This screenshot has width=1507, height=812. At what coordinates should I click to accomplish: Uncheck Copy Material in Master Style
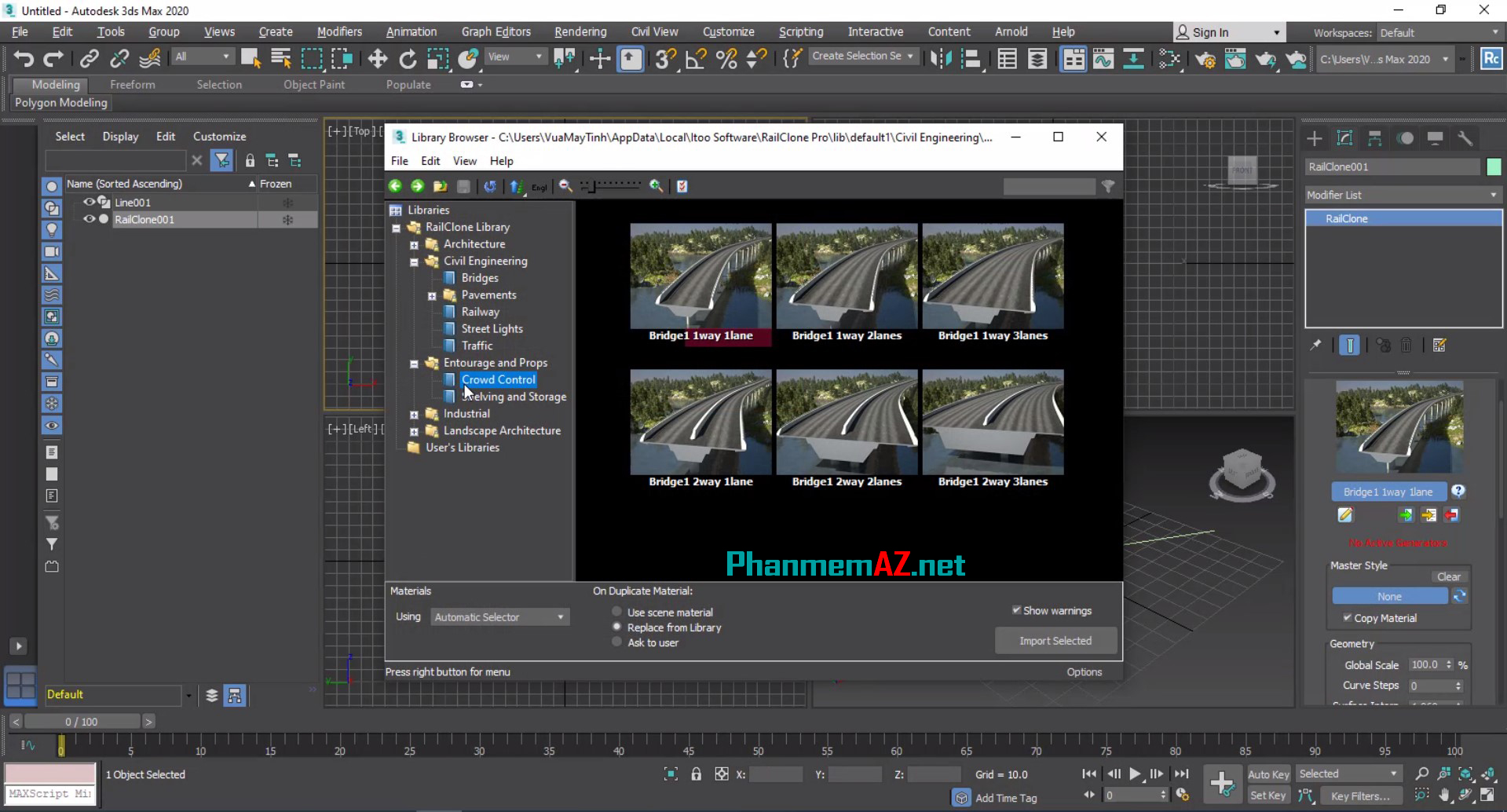1348,618
